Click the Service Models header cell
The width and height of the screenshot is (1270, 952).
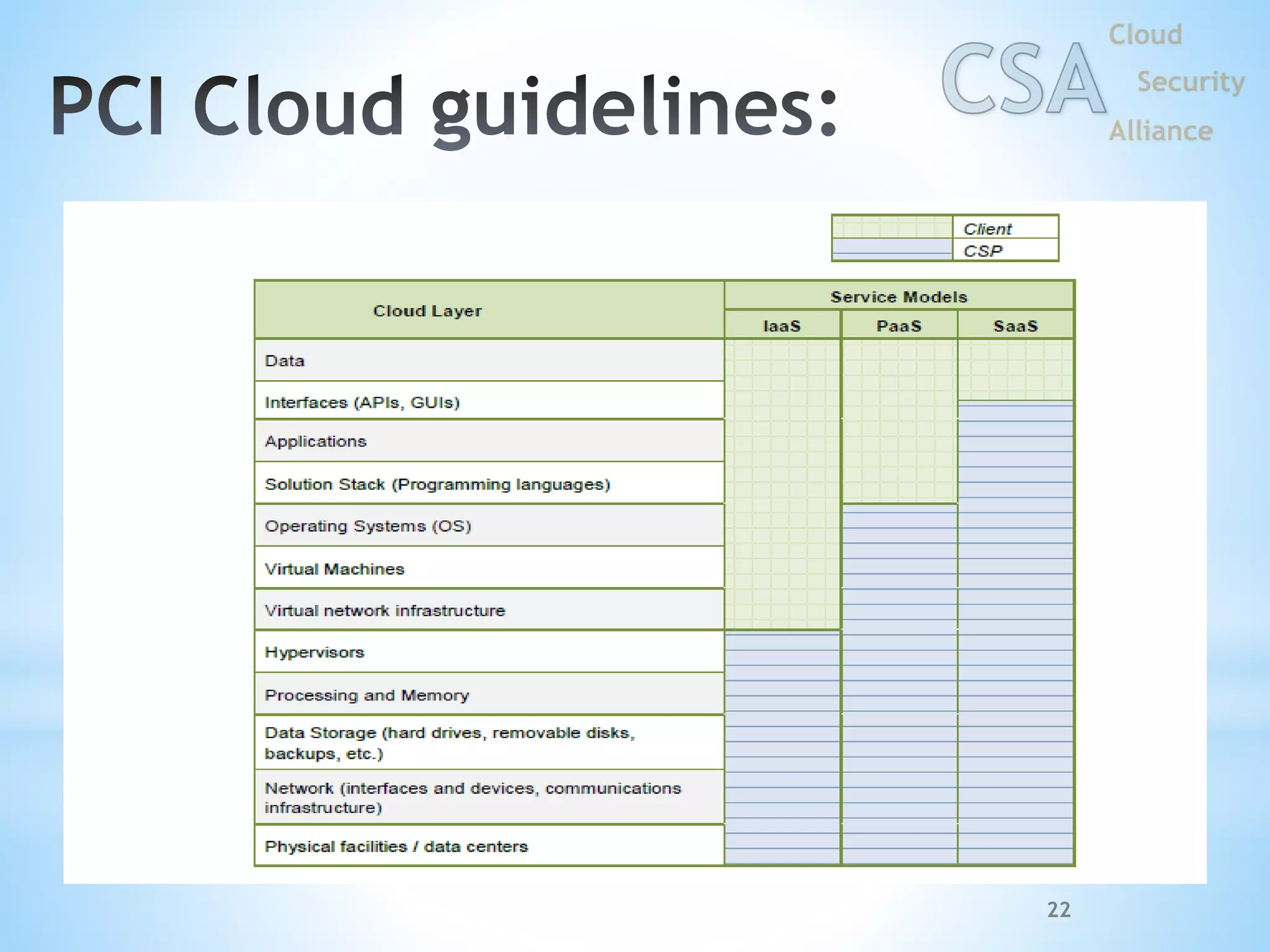pyautogui.click(x=899, y=296)
